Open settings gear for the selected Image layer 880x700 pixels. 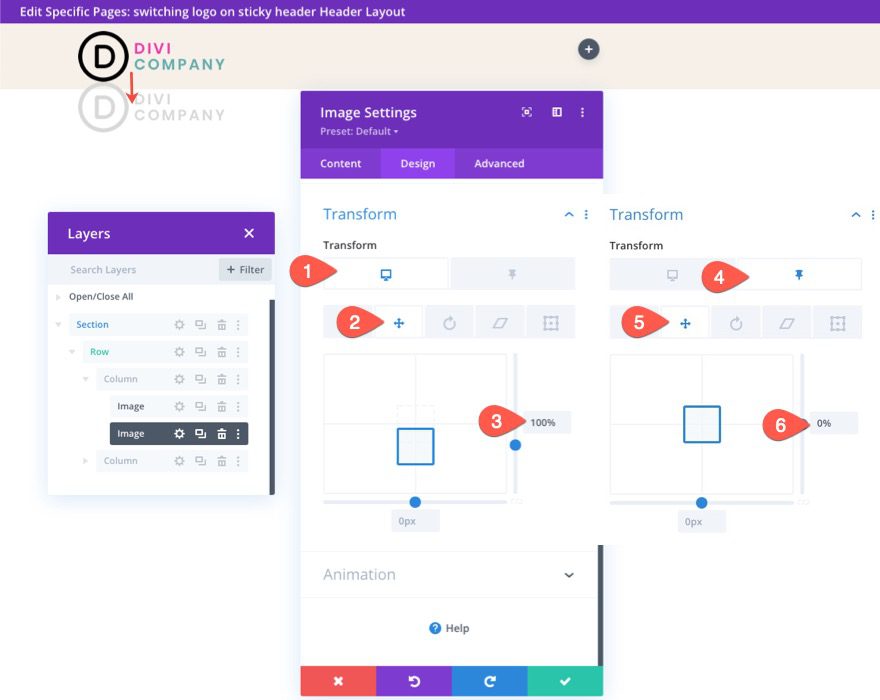click(181, 433)
